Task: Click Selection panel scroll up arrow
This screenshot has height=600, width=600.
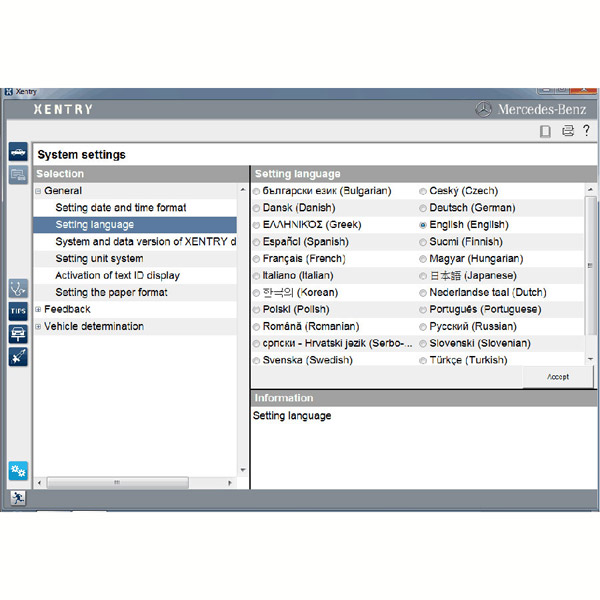Action: click(243, 190)
